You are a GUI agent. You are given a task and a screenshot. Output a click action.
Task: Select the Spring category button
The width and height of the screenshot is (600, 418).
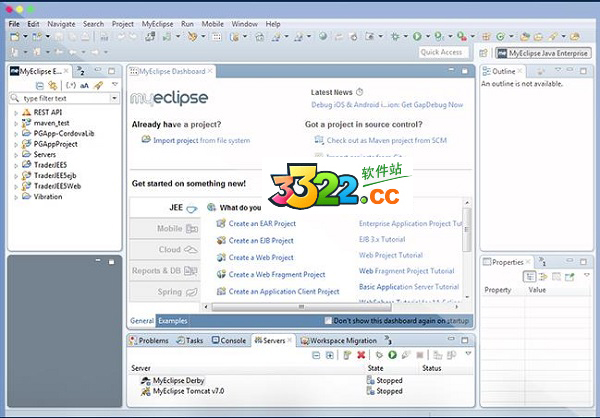click(165, 292)
